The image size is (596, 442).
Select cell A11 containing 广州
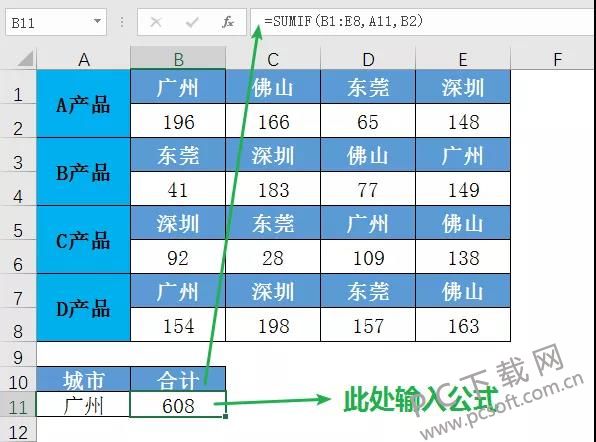point(84,404)
